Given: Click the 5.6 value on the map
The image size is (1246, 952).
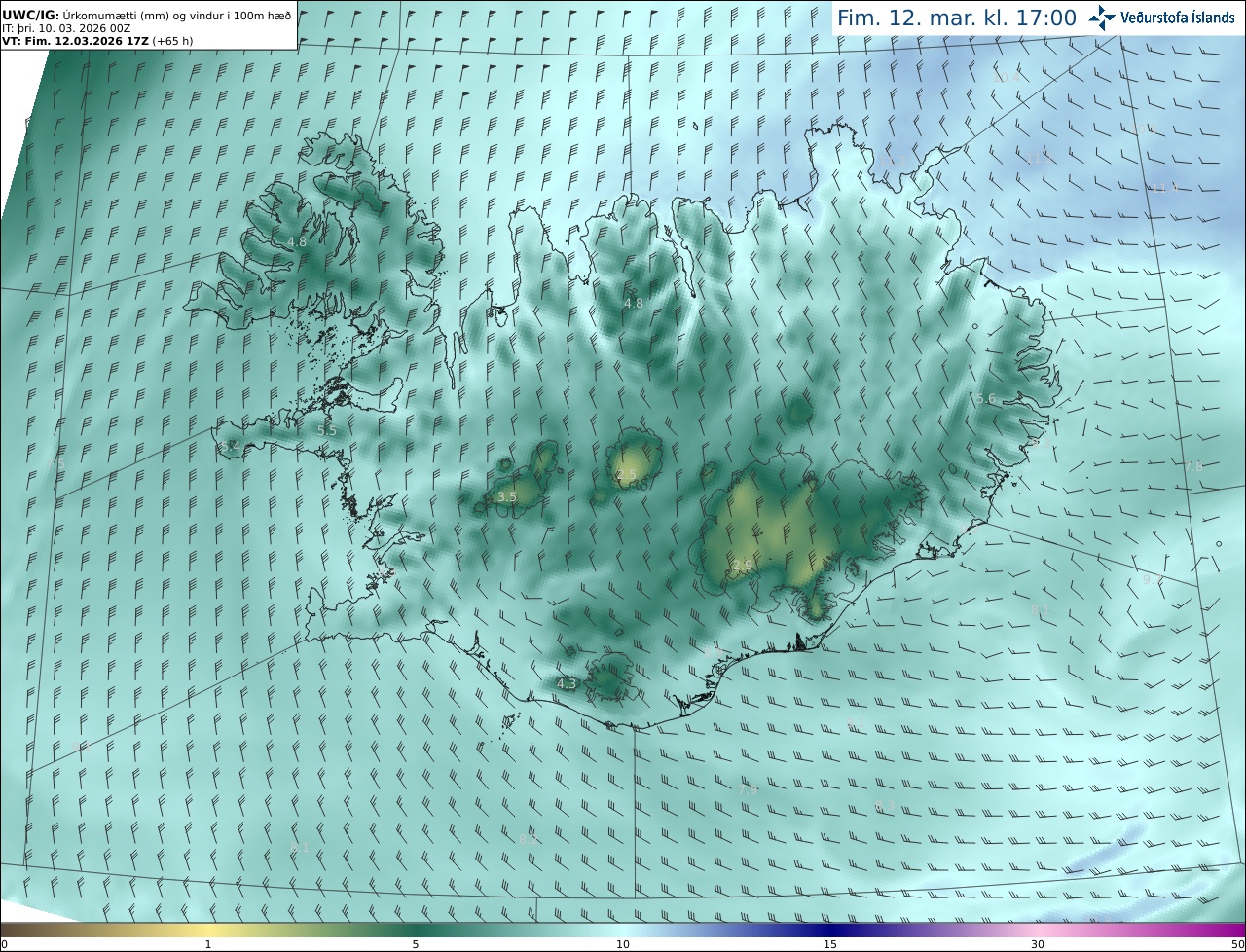Looking at the screenshot, I should point(986,399).
